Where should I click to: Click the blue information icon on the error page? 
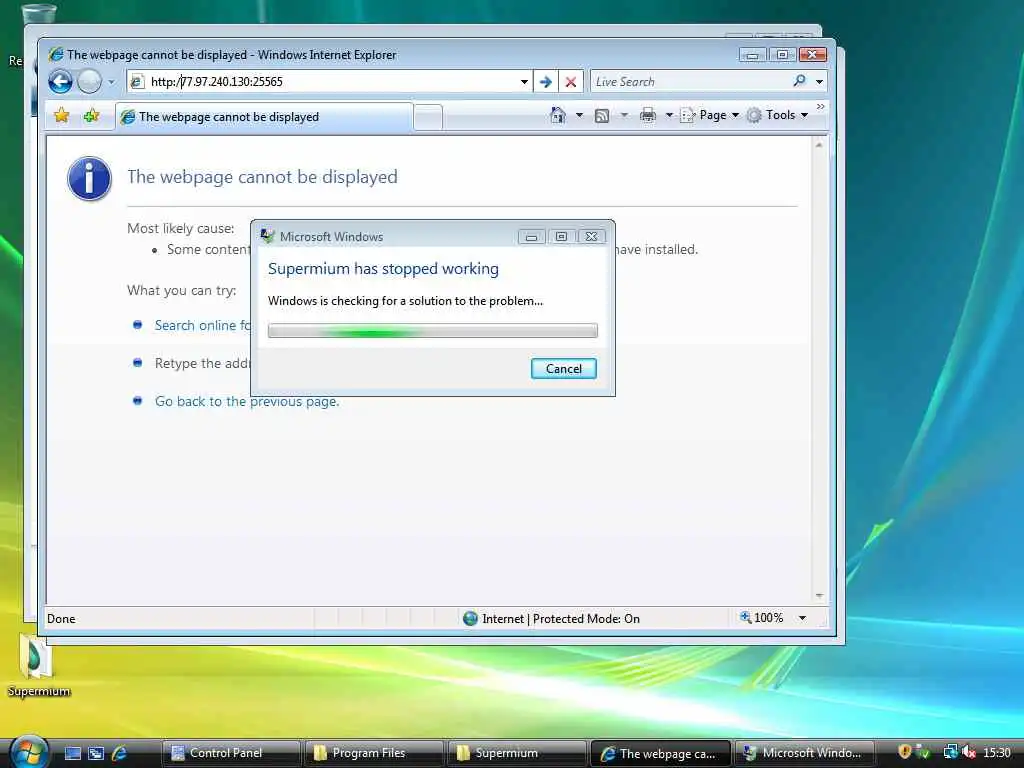[89, 178]
